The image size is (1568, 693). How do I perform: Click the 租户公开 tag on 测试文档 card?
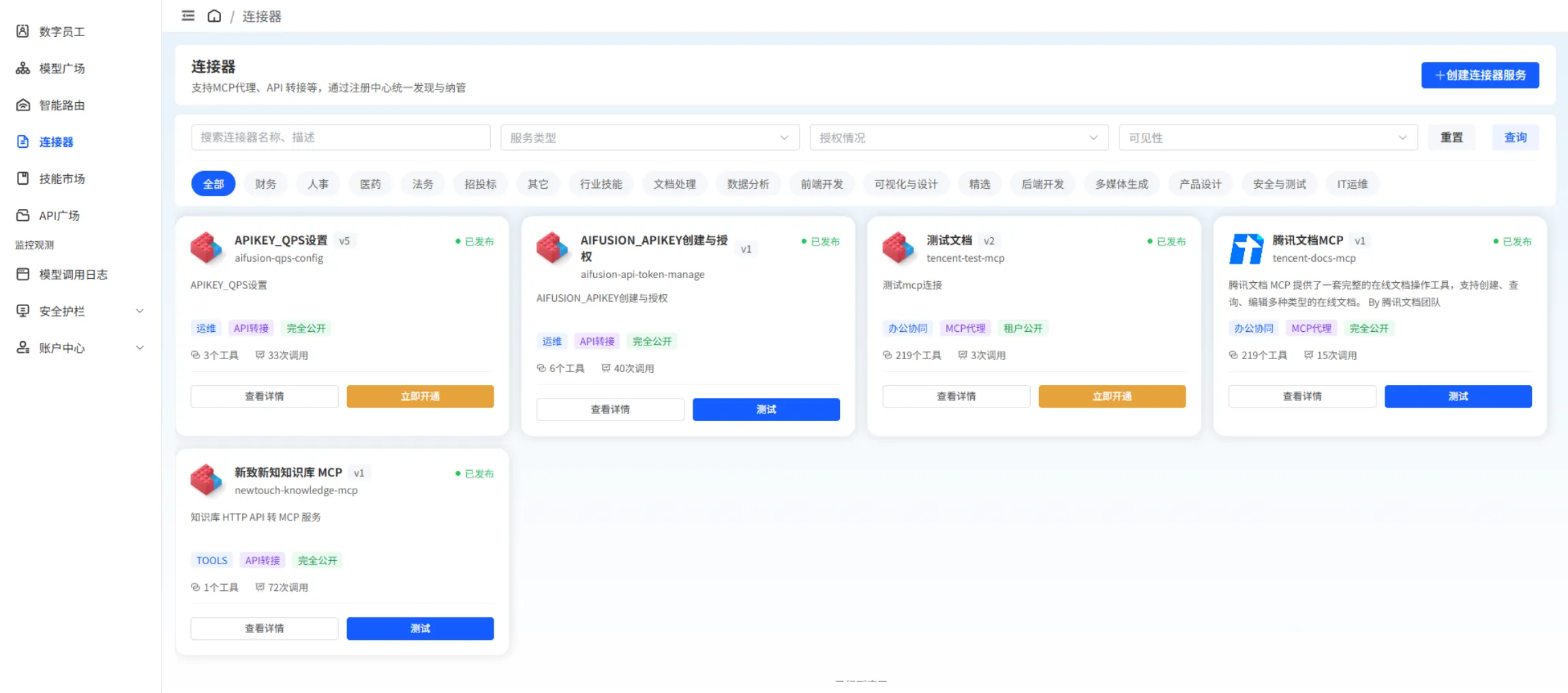[1023, 328]
